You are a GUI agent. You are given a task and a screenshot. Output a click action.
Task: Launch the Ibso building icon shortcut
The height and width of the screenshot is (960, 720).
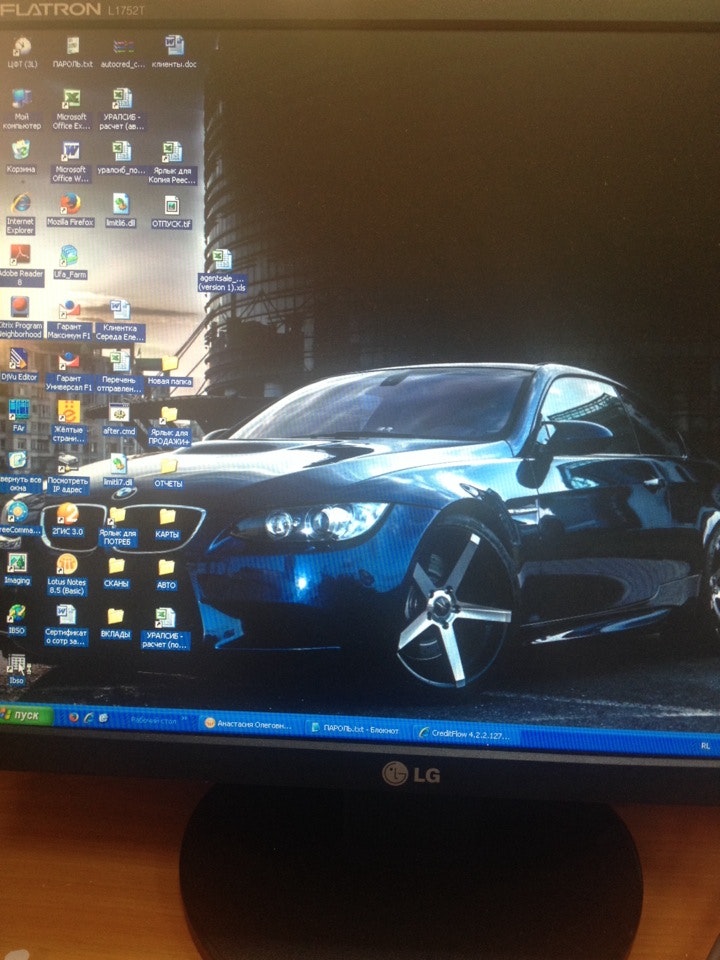pos(16,670)
